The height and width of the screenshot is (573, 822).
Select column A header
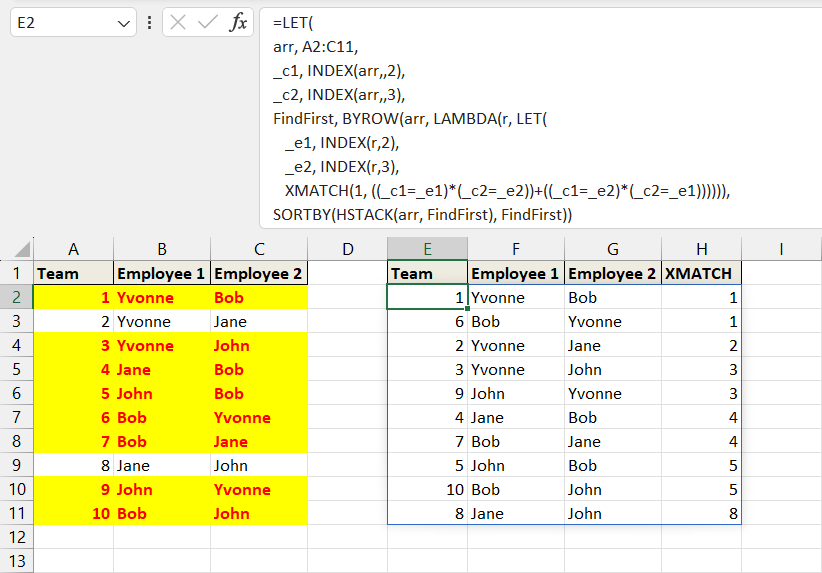point(73,249)
